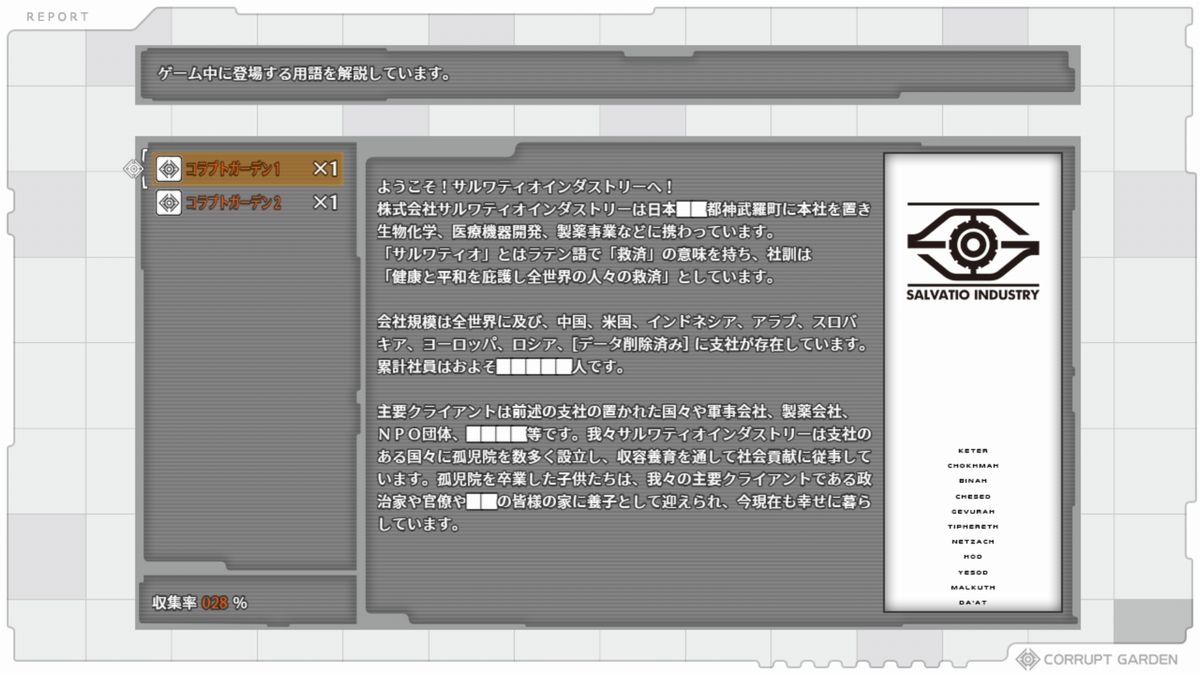Viewport: 1200px width, 675px height.
Task: Click the CORRUPT GARDEN label
Action: tap(1110, 660)
